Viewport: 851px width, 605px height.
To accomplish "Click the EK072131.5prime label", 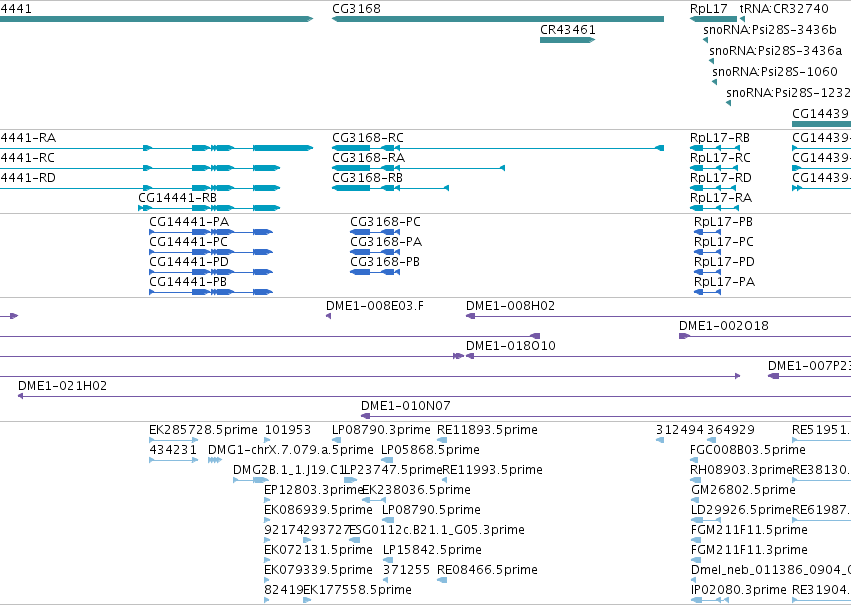I will [x=319, y=550].
